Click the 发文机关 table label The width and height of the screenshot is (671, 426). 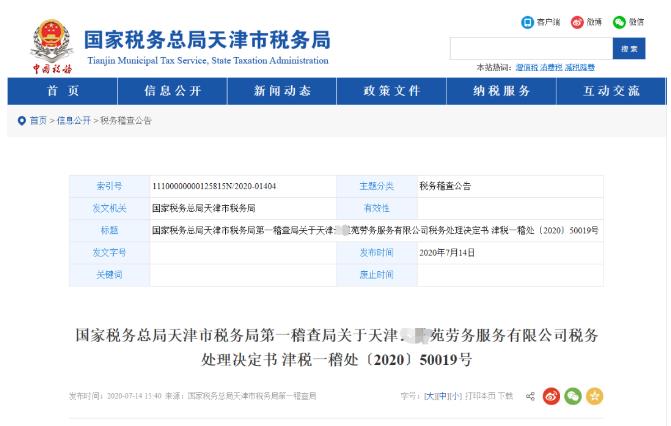[x=109, y=209]
